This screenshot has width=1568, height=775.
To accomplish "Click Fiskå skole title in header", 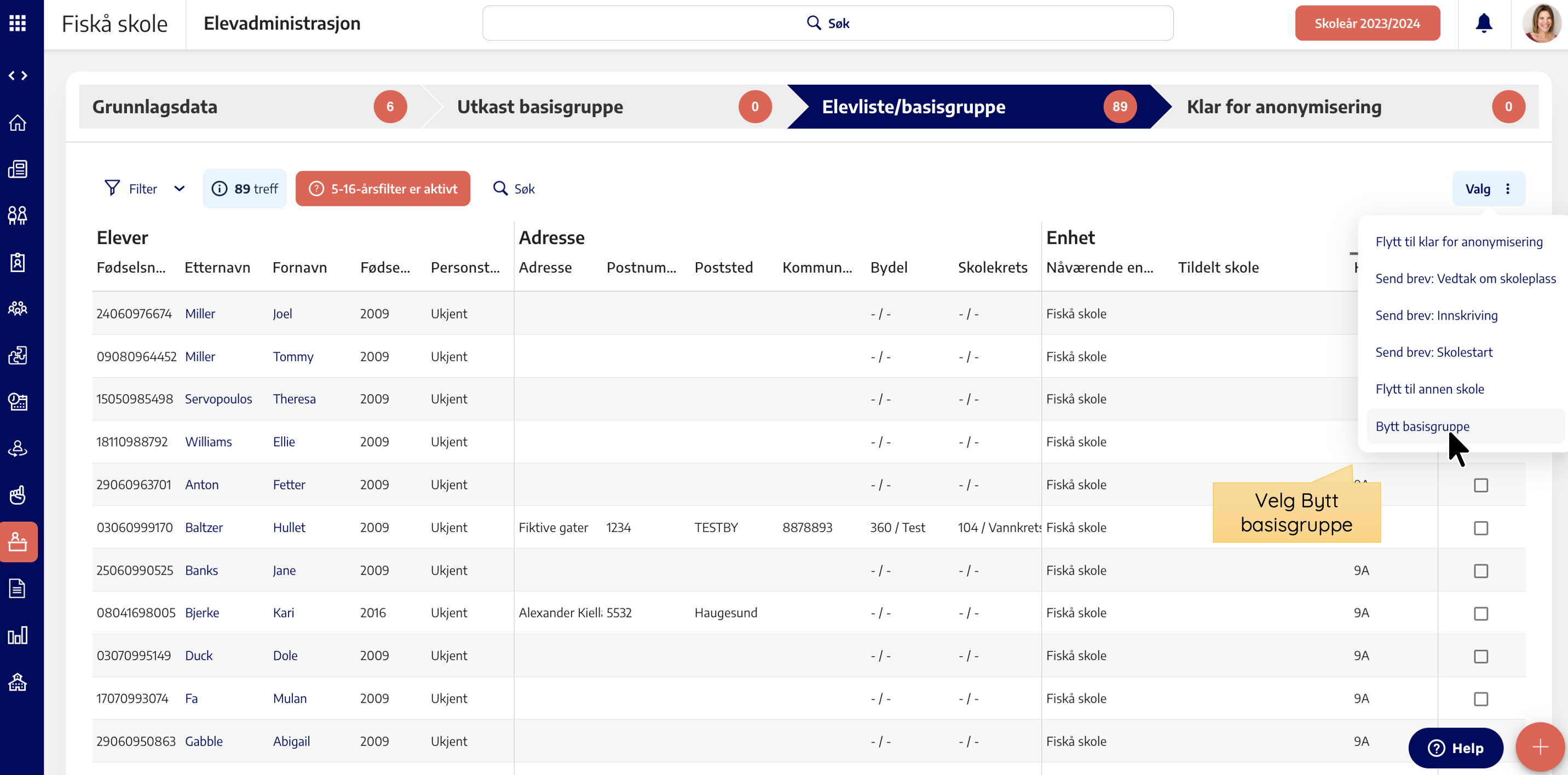I will click(x=114, y=23).
